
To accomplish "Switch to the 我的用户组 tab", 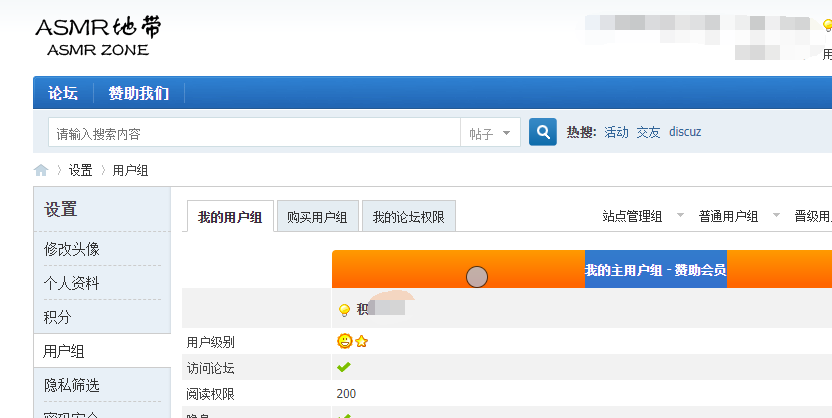I will click(x=230, y=217).
